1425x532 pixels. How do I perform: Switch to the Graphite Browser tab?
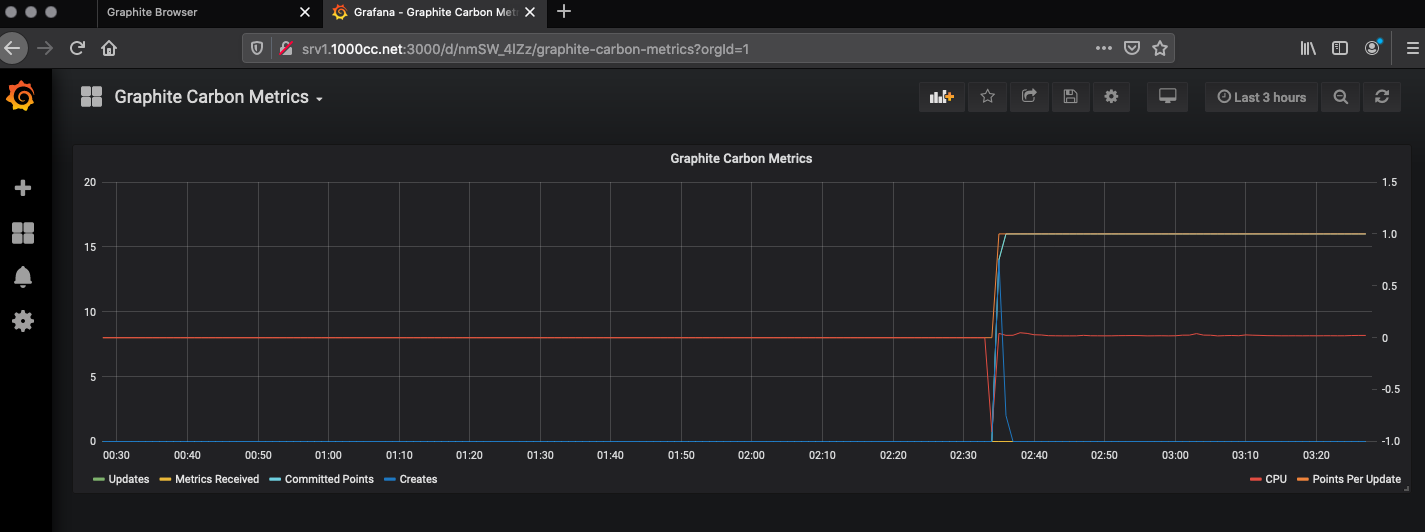coord(152,12)
